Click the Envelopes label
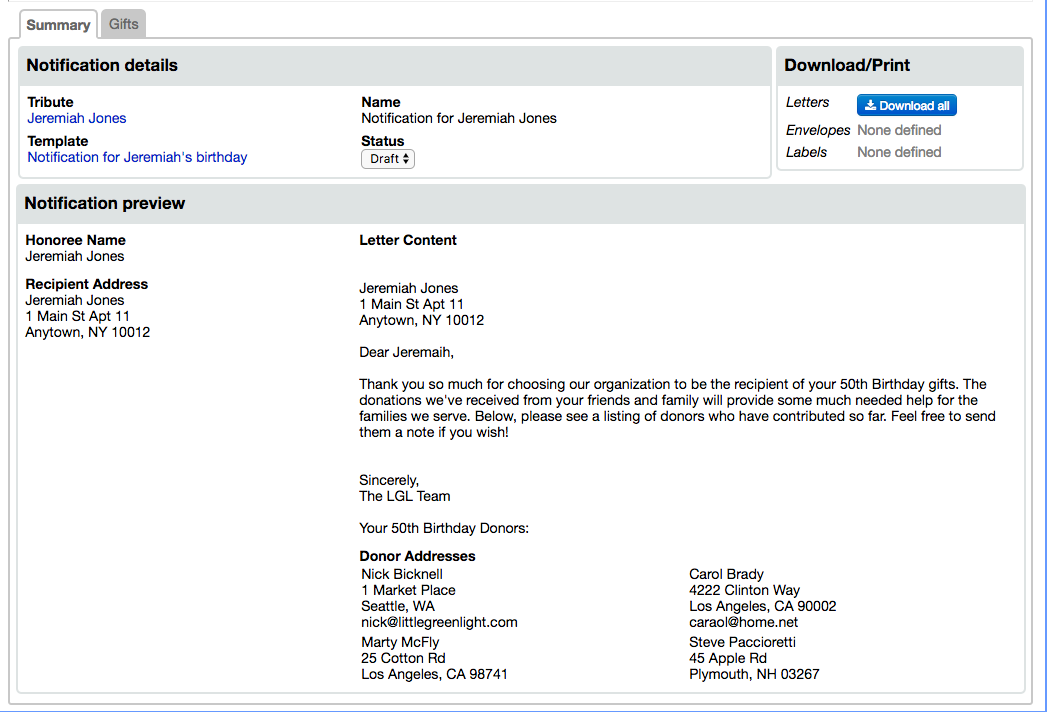 [x=818, y=130]
